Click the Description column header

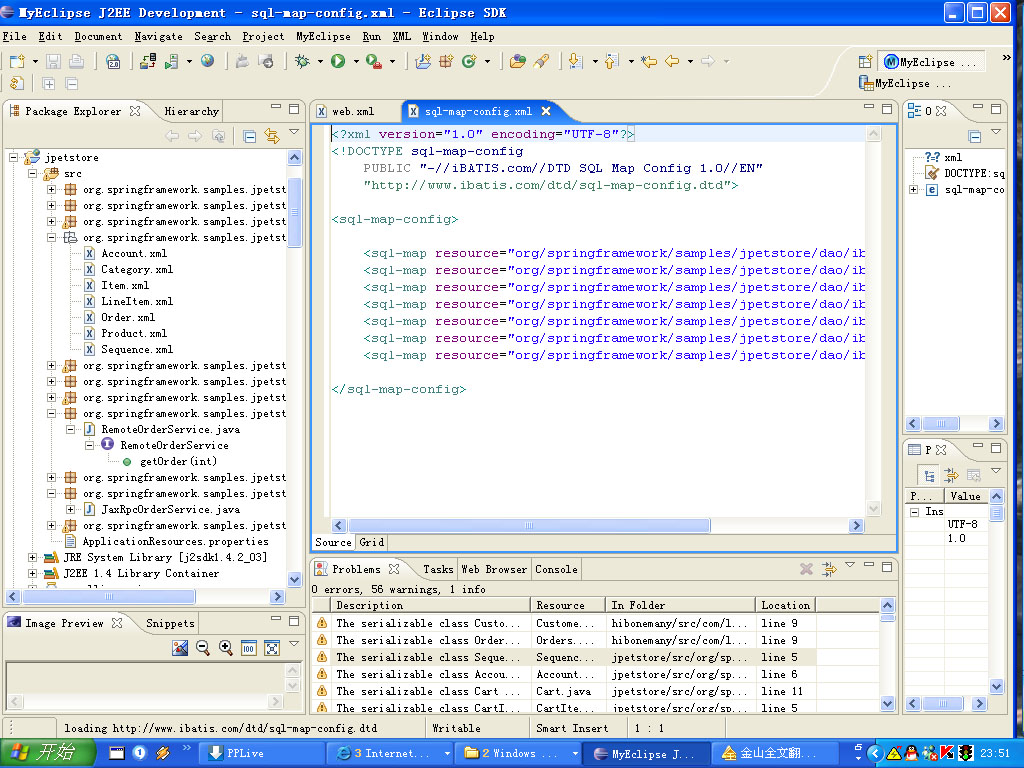click(432, 605)
